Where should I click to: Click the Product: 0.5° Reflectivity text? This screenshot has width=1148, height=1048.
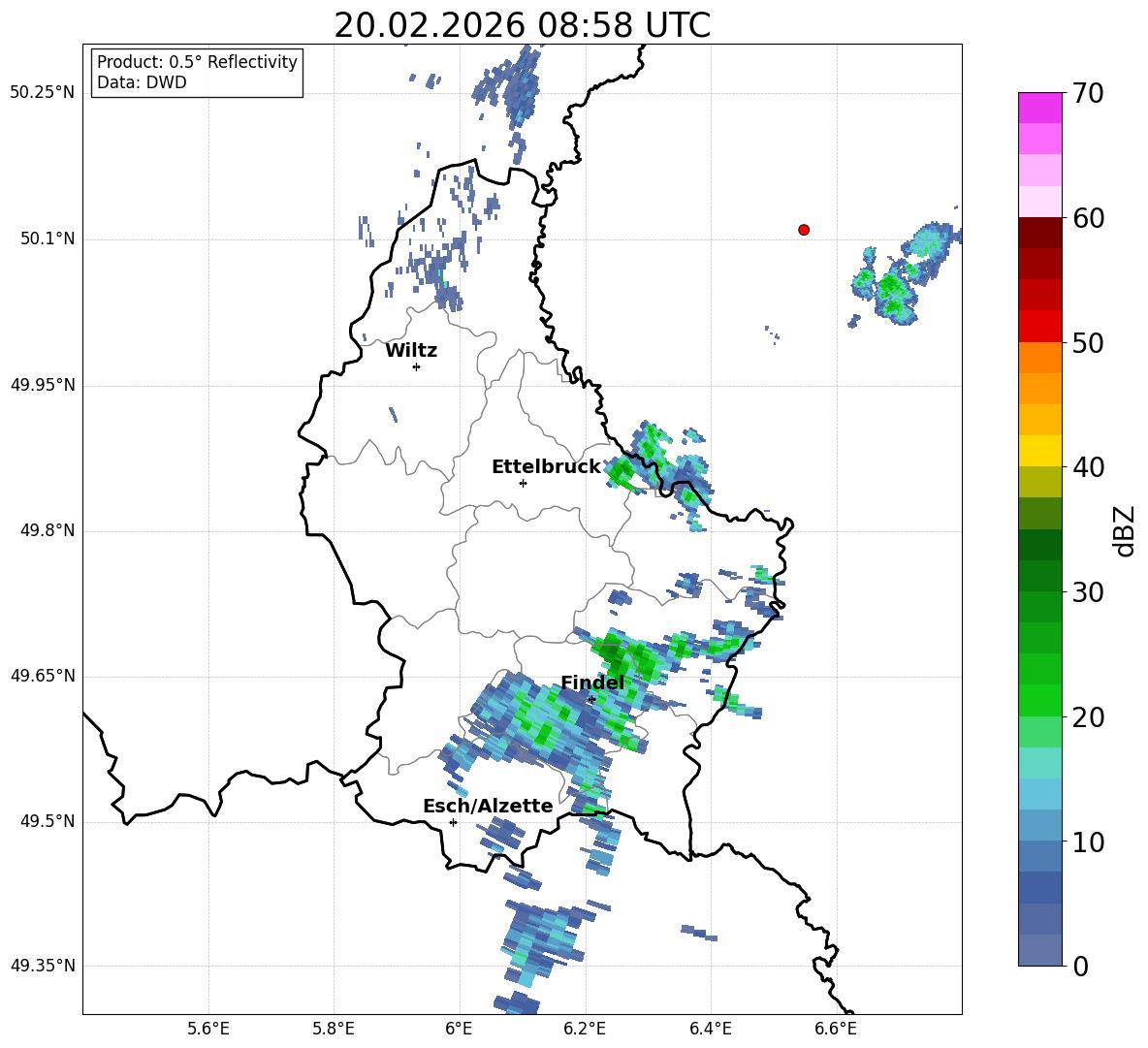[197, 62]
